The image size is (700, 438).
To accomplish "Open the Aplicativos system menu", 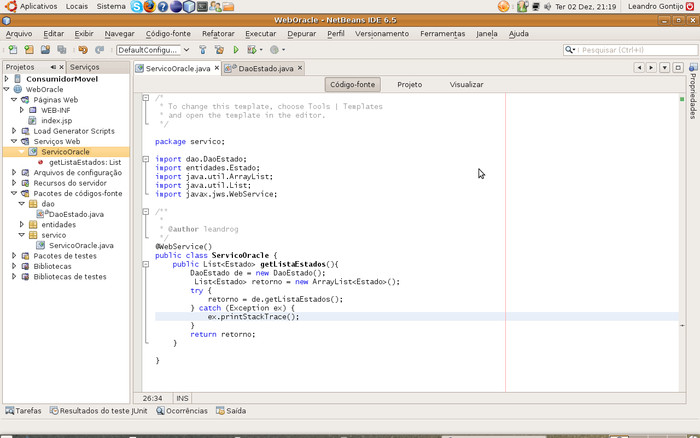I will coord(38,6).
